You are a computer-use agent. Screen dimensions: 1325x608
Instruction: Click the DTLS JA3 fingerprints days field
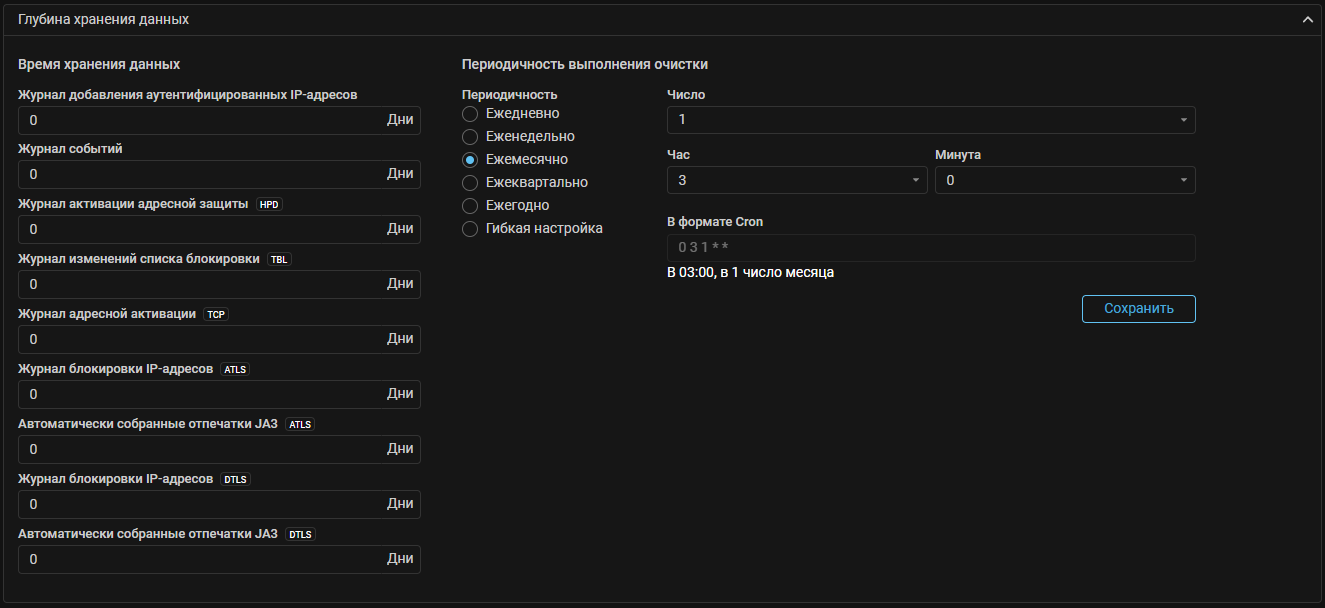(200, 559)
